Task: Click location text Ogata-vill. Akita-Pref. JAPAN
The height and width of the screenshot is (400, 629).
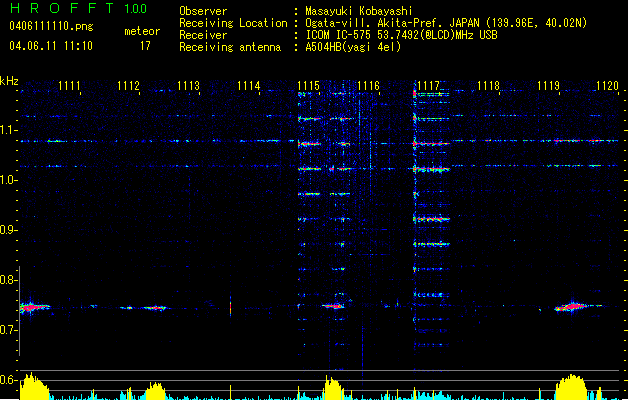Action: (392, 23)
